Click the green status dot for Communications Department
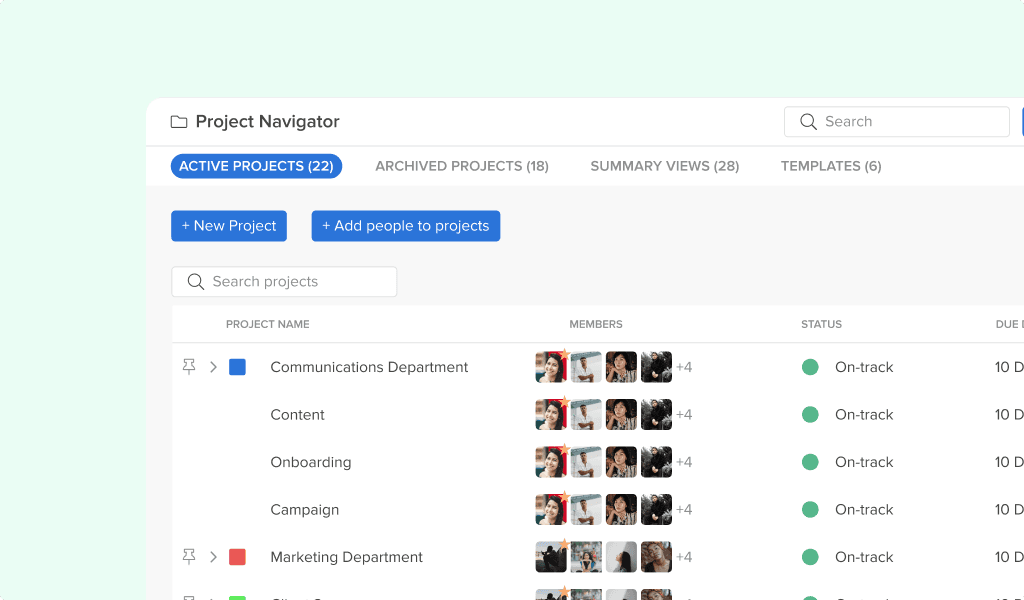The image size is (1024, 600). pos(810,367)
